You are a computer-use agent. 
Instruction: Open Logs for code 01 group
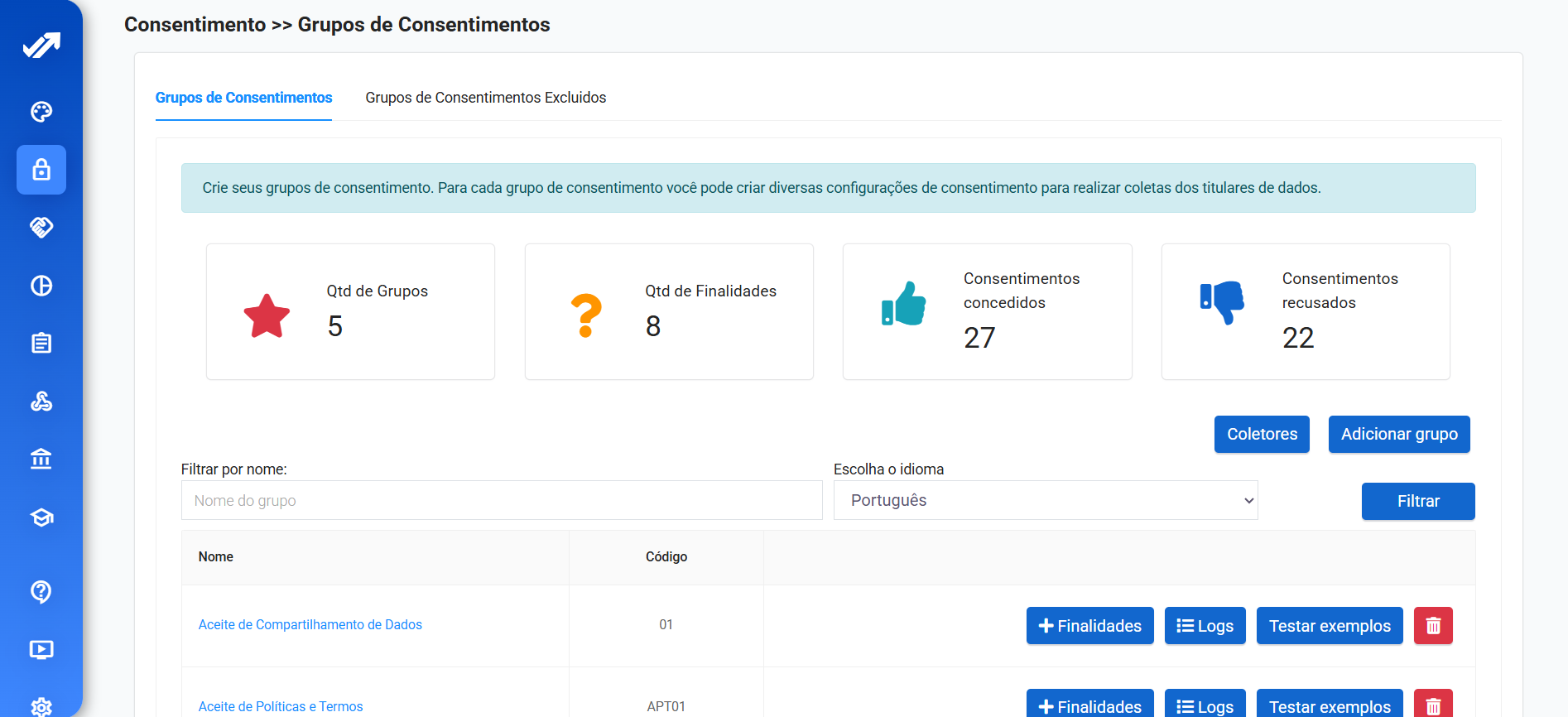(1205, 626)
